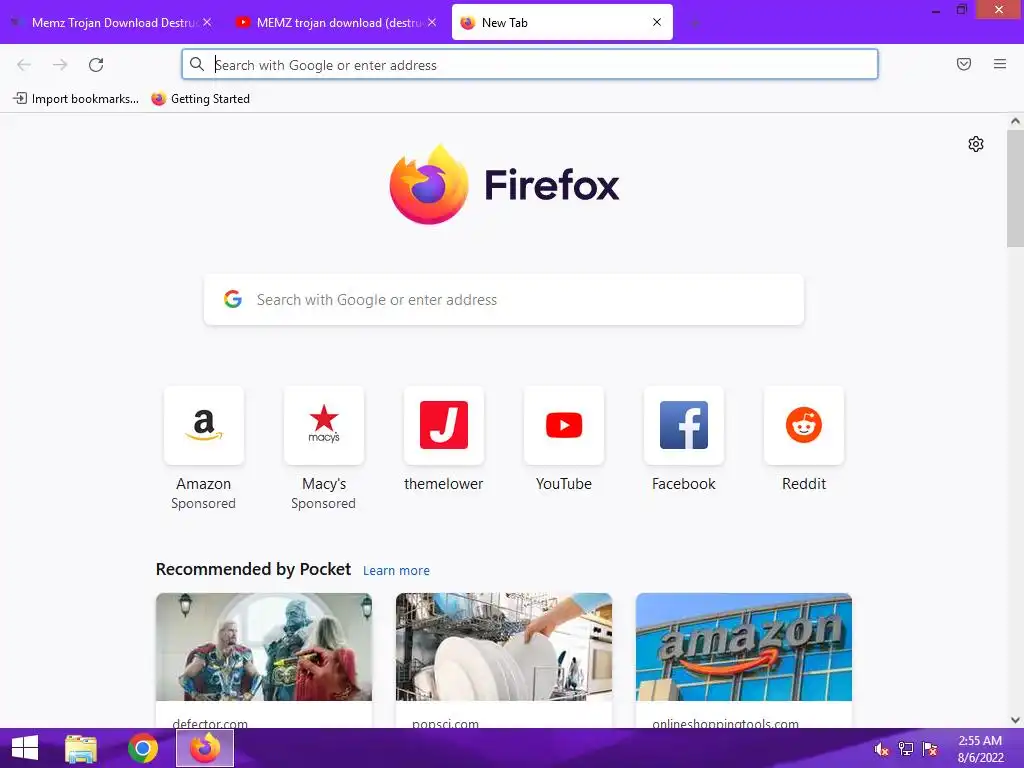
Task: Open the Save to Pocket icon
Action: (964, 64)
